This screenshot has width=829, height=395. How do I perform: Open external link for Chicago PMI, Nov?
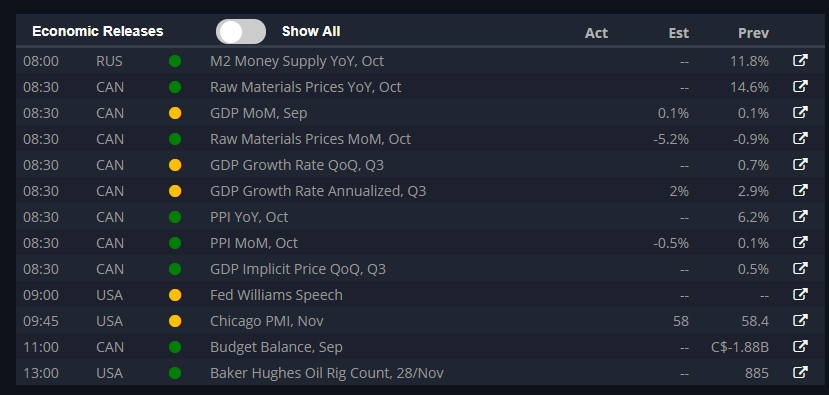[800, 320]
